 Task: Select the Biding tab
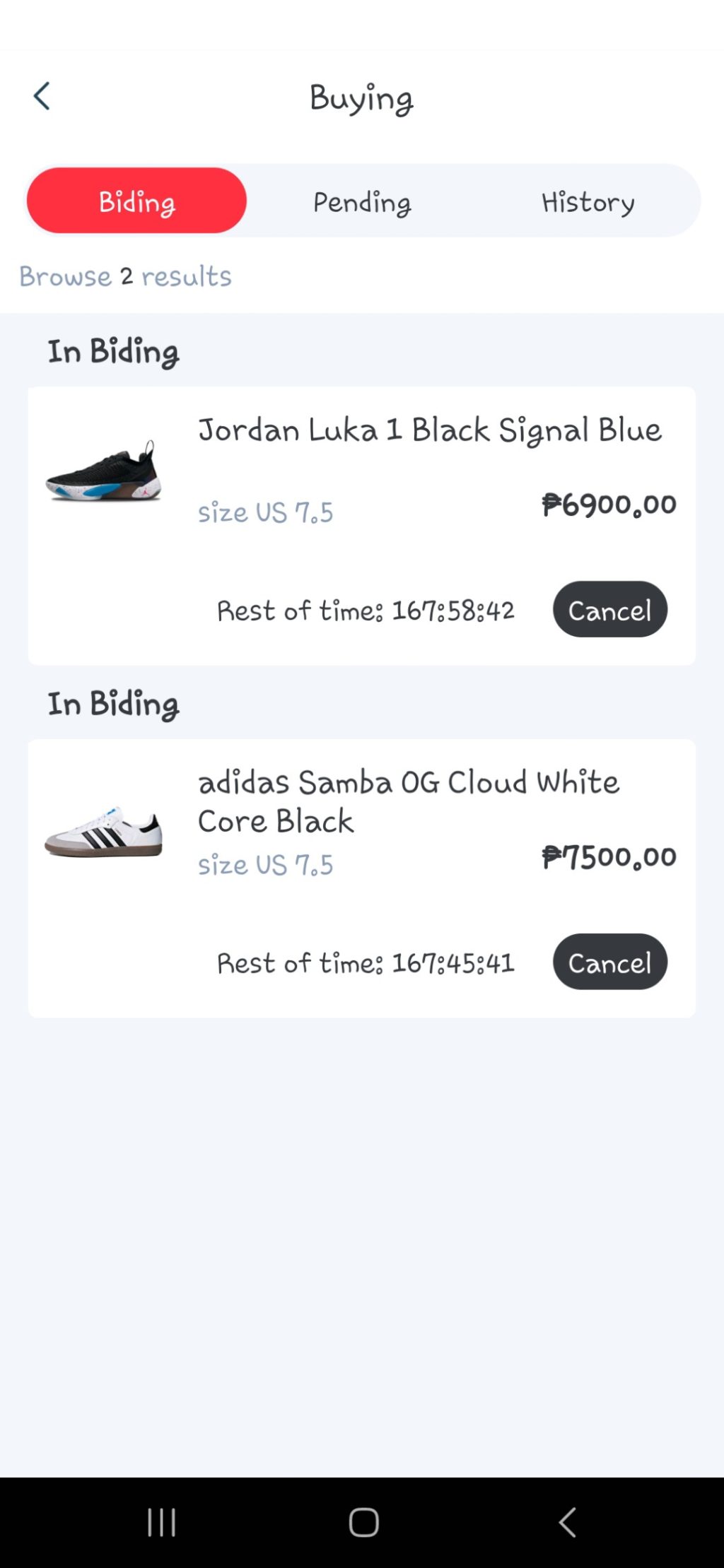click(136, 201)
